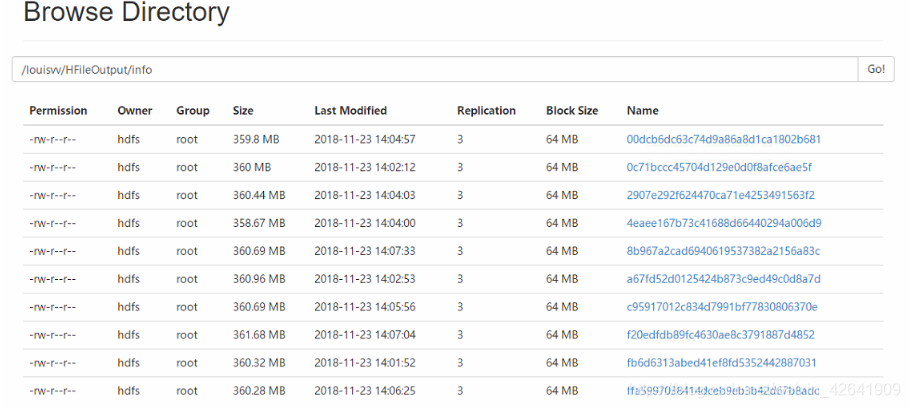Select the 360.44 MB size cell
Image resolution: width=910 pixels, height=408 pixels.
259,195
